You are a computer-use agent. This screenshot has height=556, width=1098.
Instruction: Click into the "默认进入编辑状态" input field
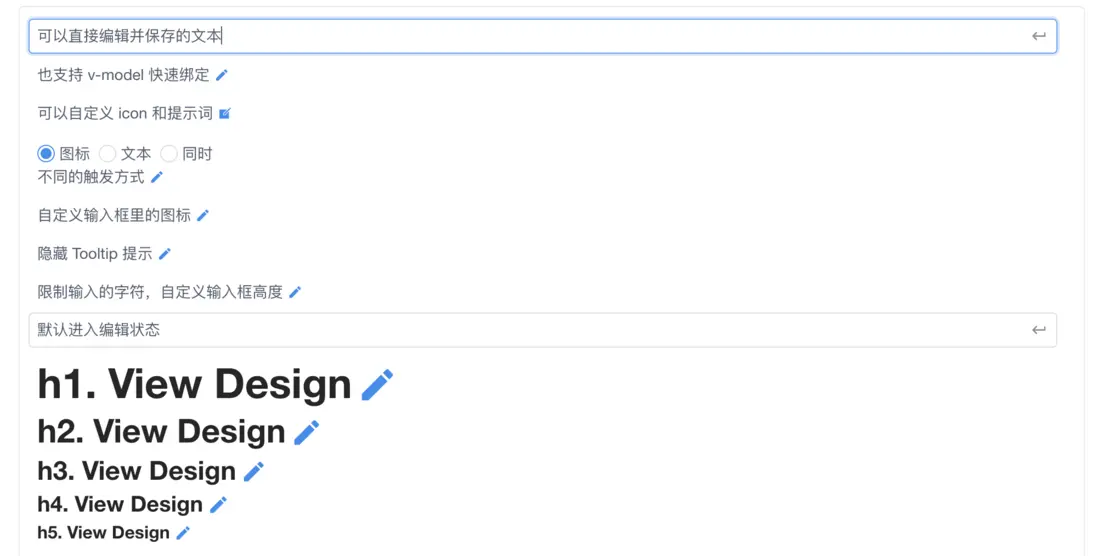click(x=520, y=330)
